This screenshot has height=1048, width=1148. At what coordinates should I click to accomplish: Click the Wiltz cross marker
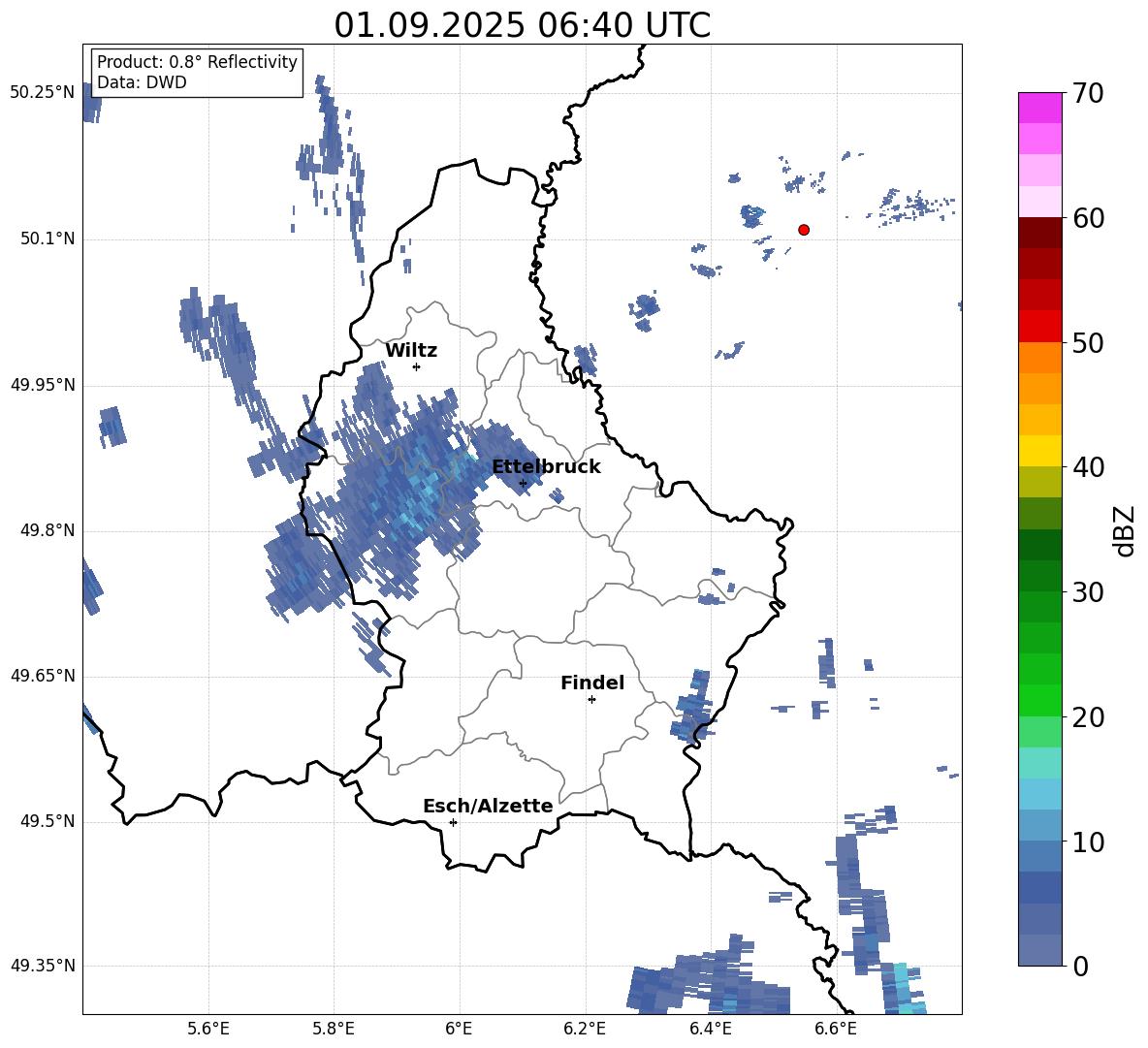pyautogui.click(x=416, y=366)
